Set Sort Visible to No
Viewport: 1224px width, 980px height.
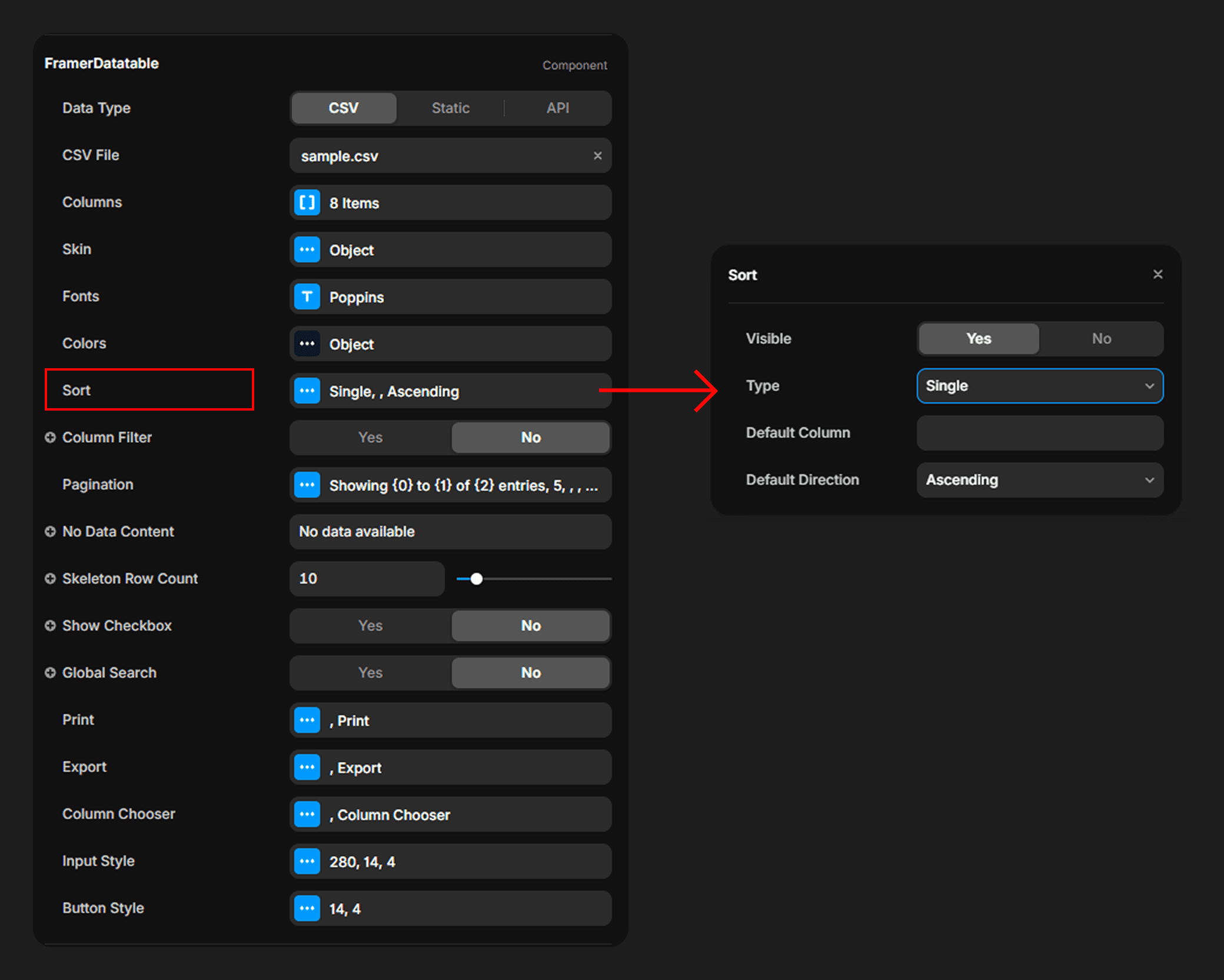click(1101, 339)
